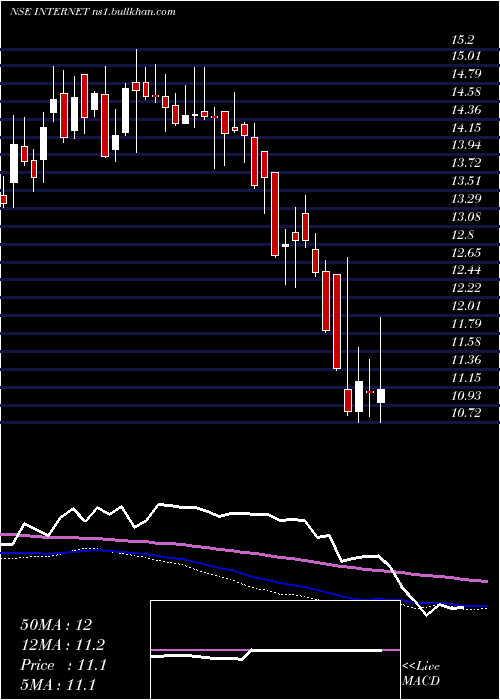Click the 13.72 price label
This screenshot has width=500, height=700.
[x=466, y=163]
